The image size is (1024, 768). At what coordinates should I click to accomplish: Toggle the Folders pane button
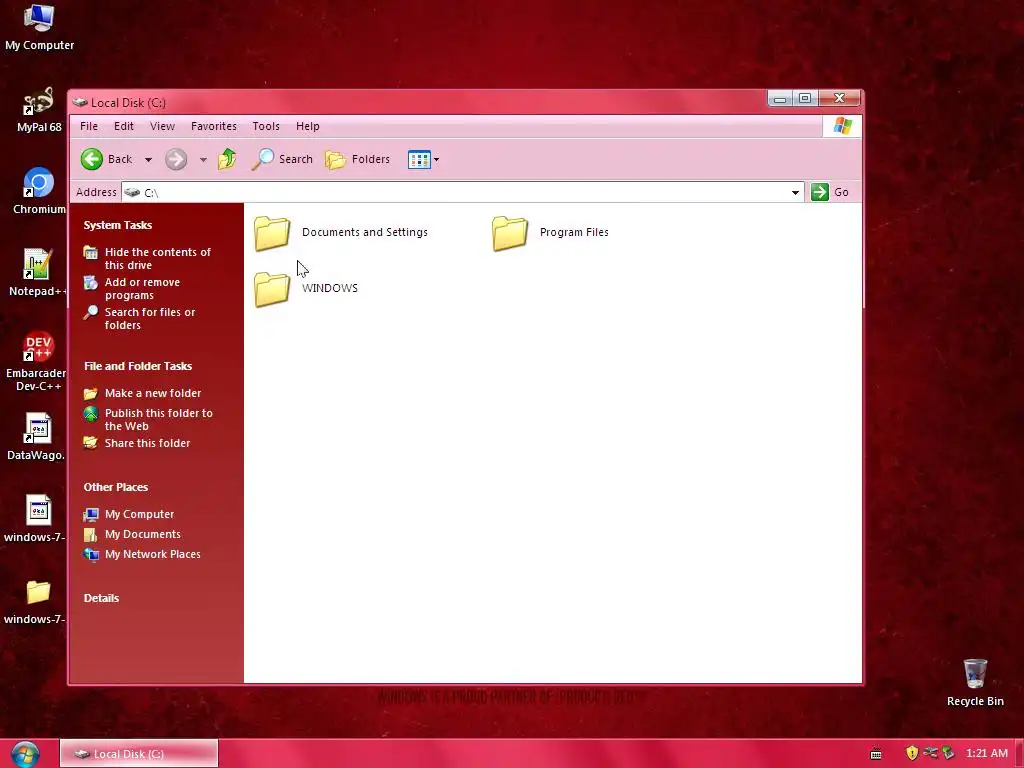point(357,159)
